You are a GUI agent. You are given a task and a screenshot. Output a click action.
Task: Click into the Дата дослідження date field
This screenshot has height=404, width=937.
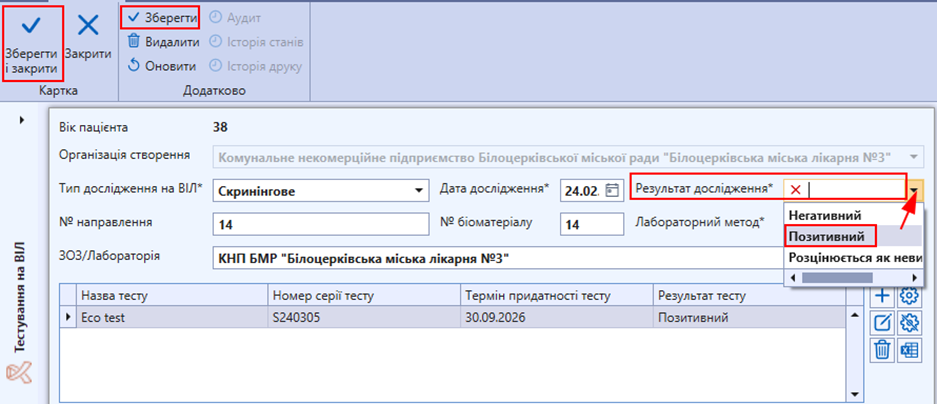coord(581,191)
